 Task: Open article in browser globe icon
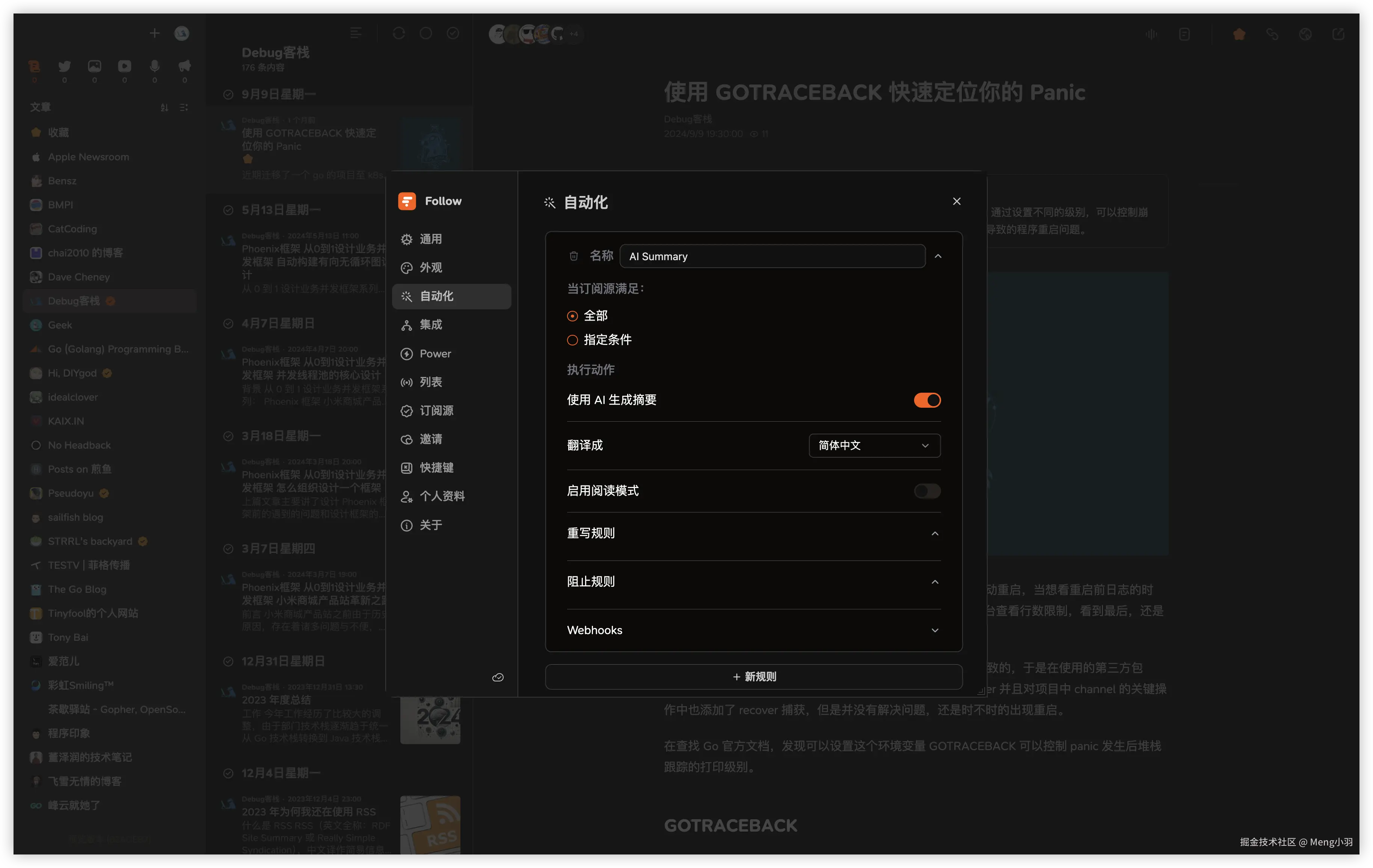(x=1305, y=35)
